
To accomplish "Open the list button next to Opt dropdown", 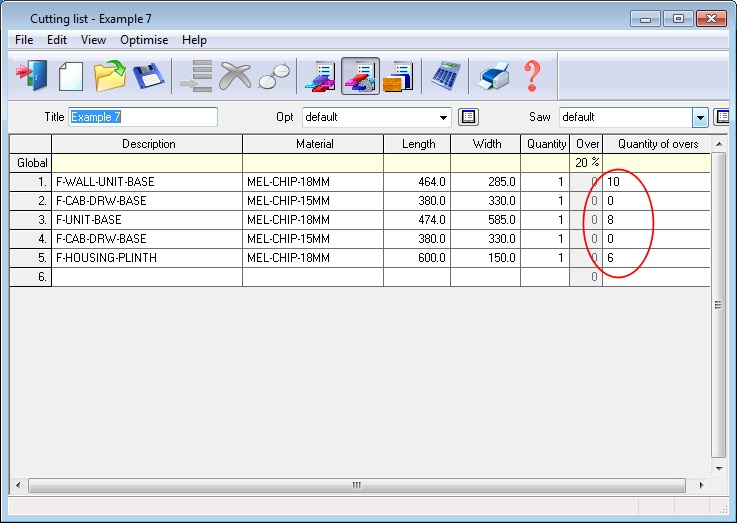I will (x=468, y=117).
